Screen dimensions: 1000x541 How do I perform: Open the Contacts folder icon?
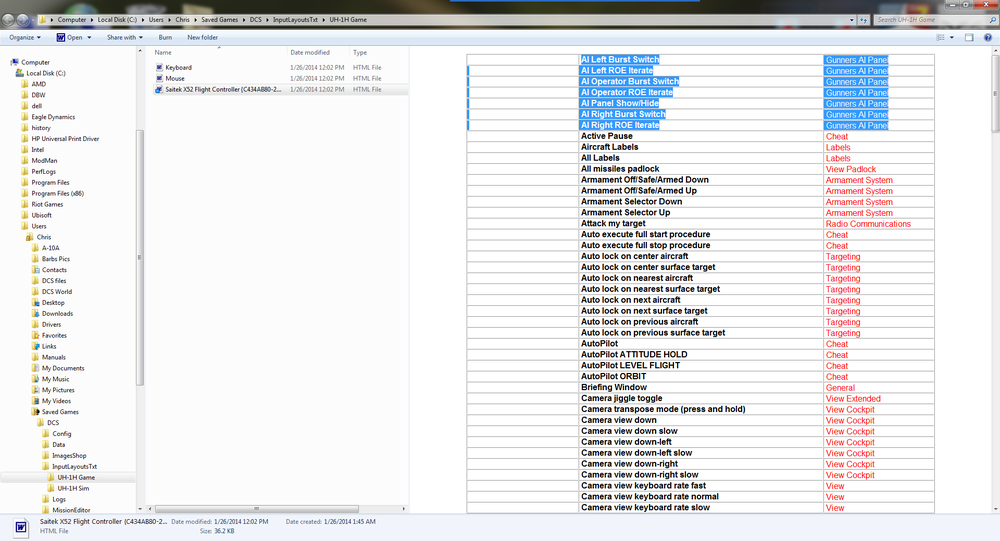tap(36, 270)
